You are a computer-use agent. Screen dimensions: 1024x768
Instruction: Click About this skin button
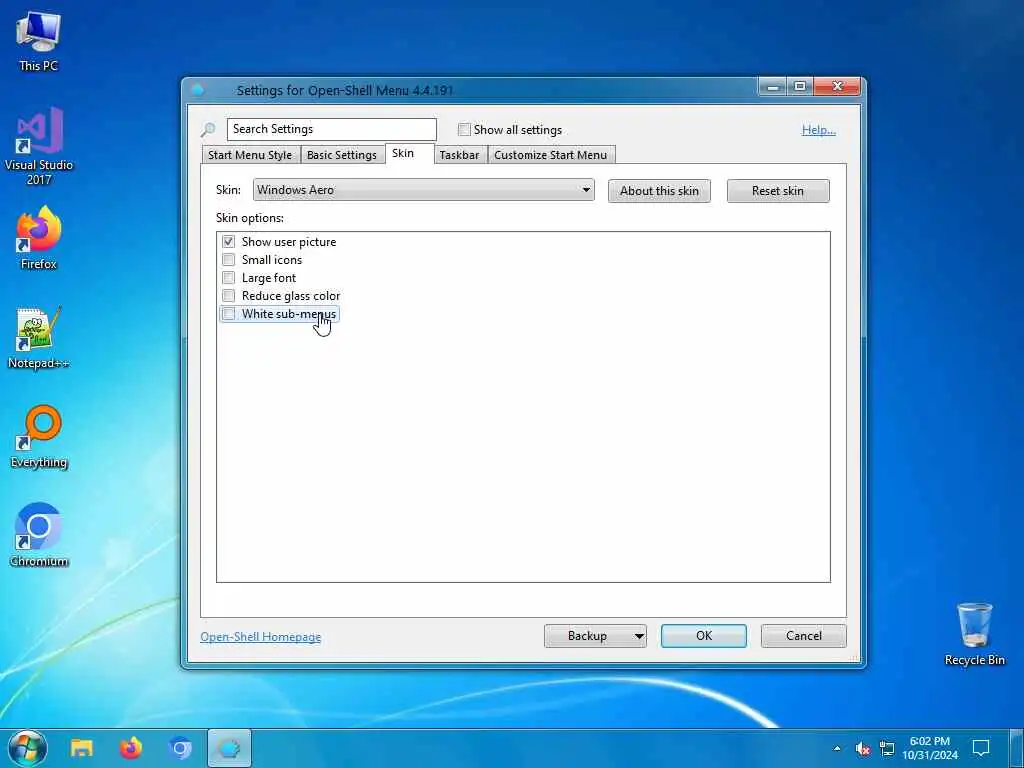(659, 191)
